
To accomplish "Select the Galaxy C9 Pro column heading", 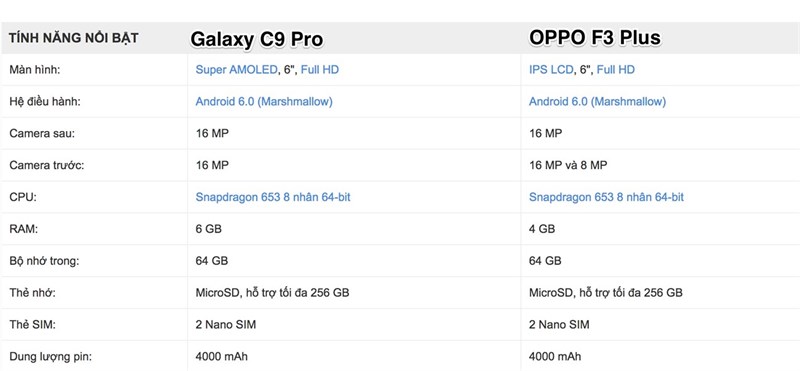I will (257, 39).
